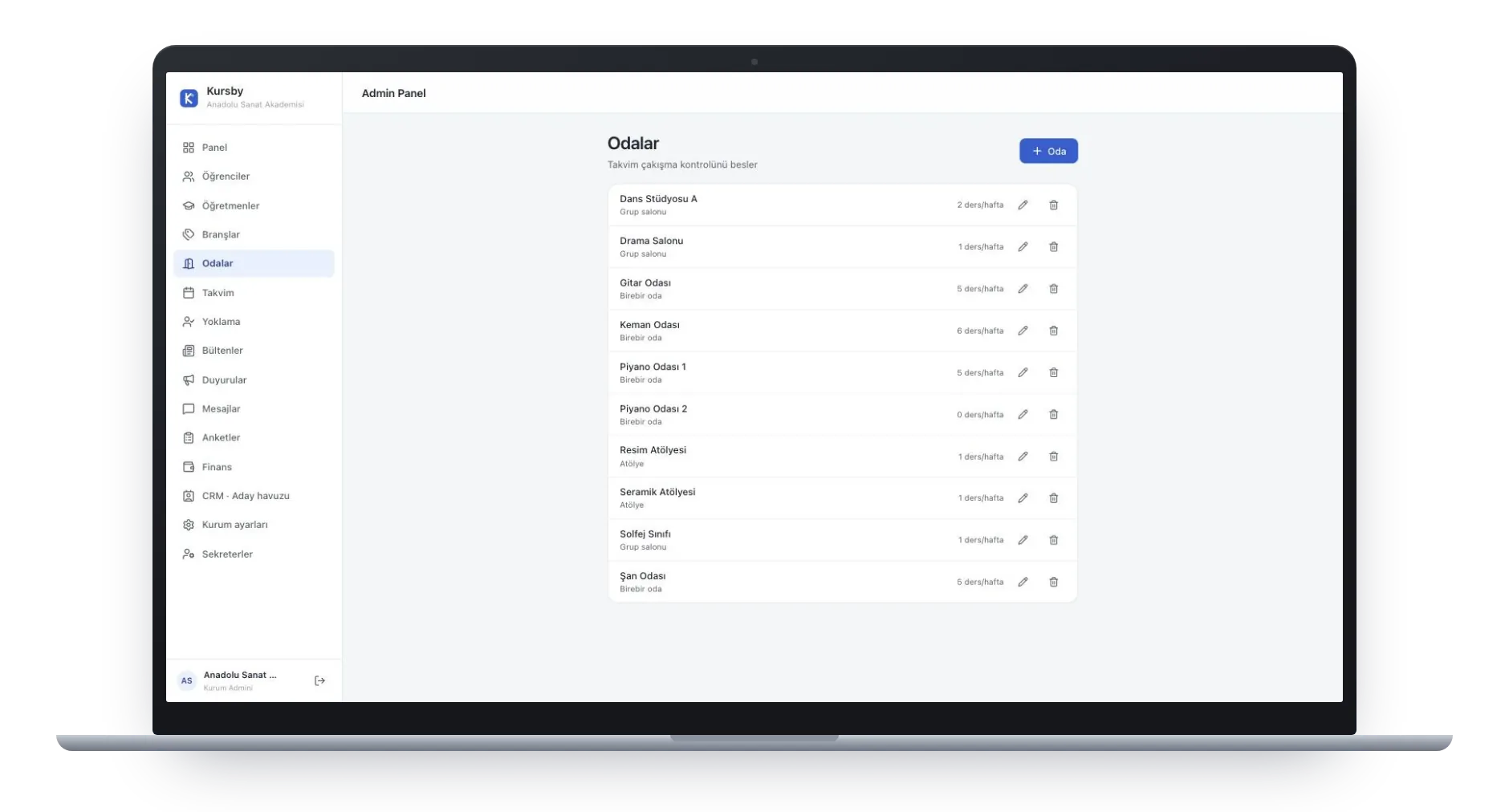Image resolution: width=1509 pixels, height=812 pixels.
Task: Edit the Seramik Atölyesi room
Action: coord(1023,498)
